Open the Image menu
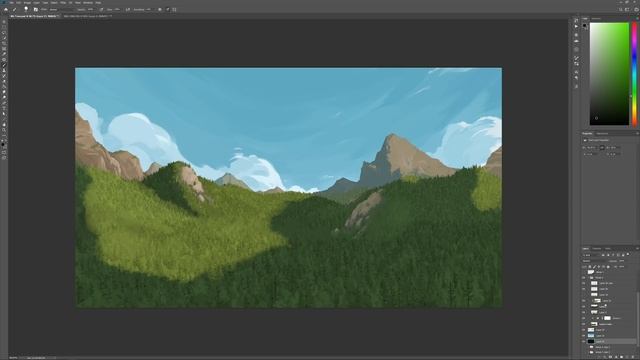Image resolution: width=640 pixels, height=360 pixels. [27, 2]
